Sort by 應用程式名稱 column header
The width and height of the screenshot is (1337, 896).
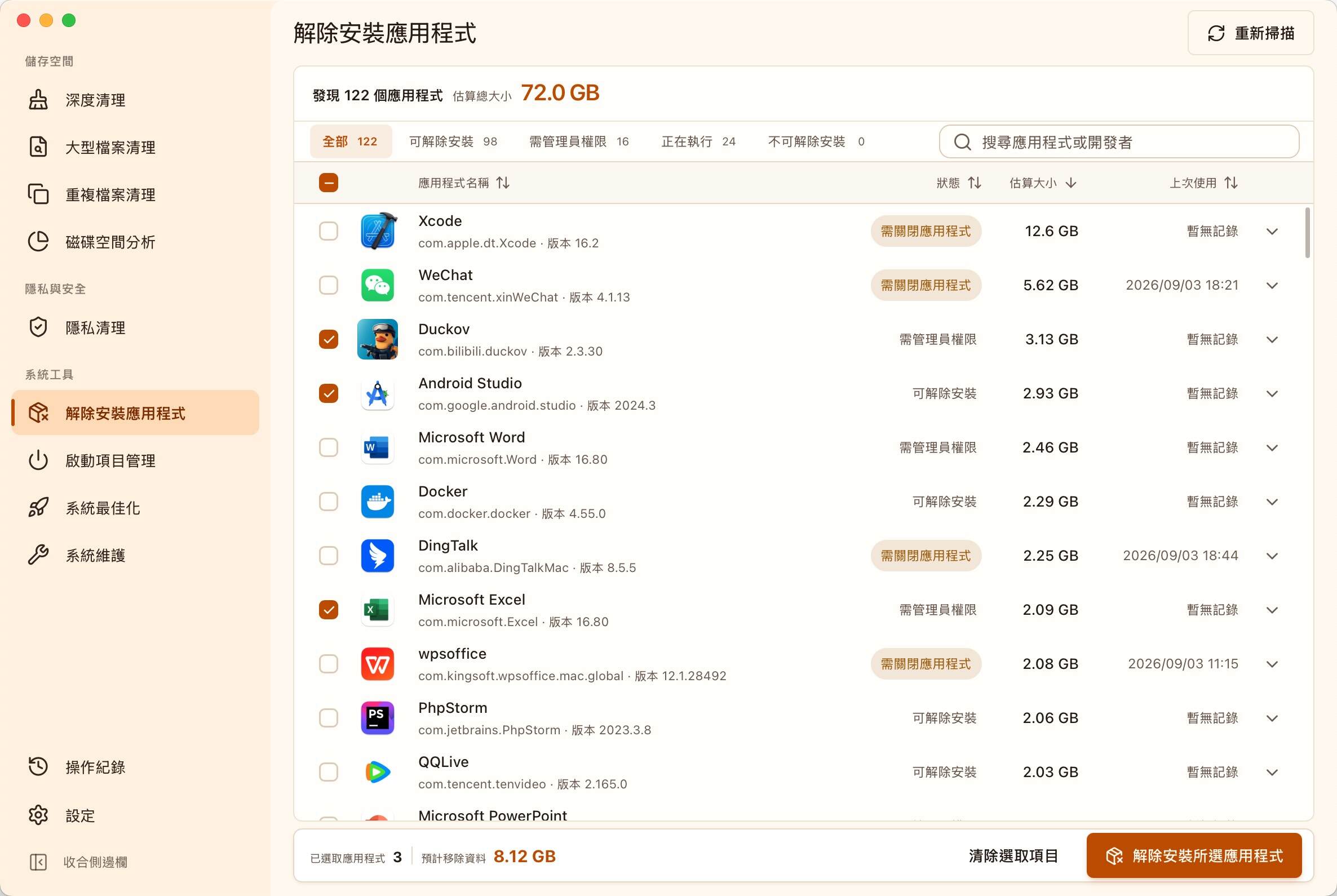[x=463, y=183]
